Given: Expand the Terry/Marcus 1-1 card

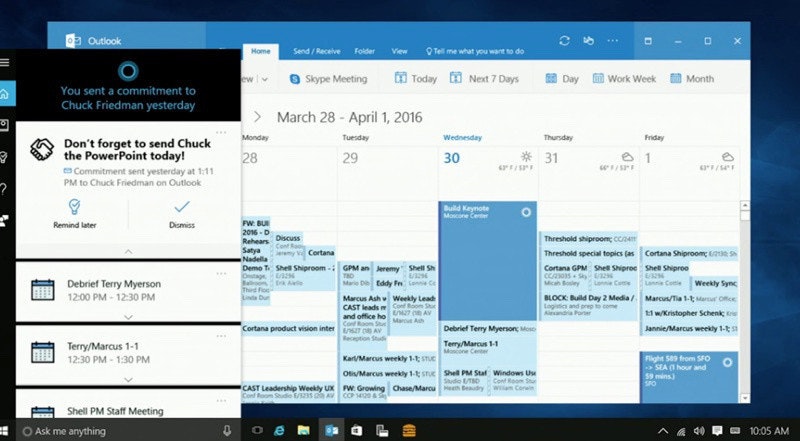Looking at the screenshot, I should 129,380.
